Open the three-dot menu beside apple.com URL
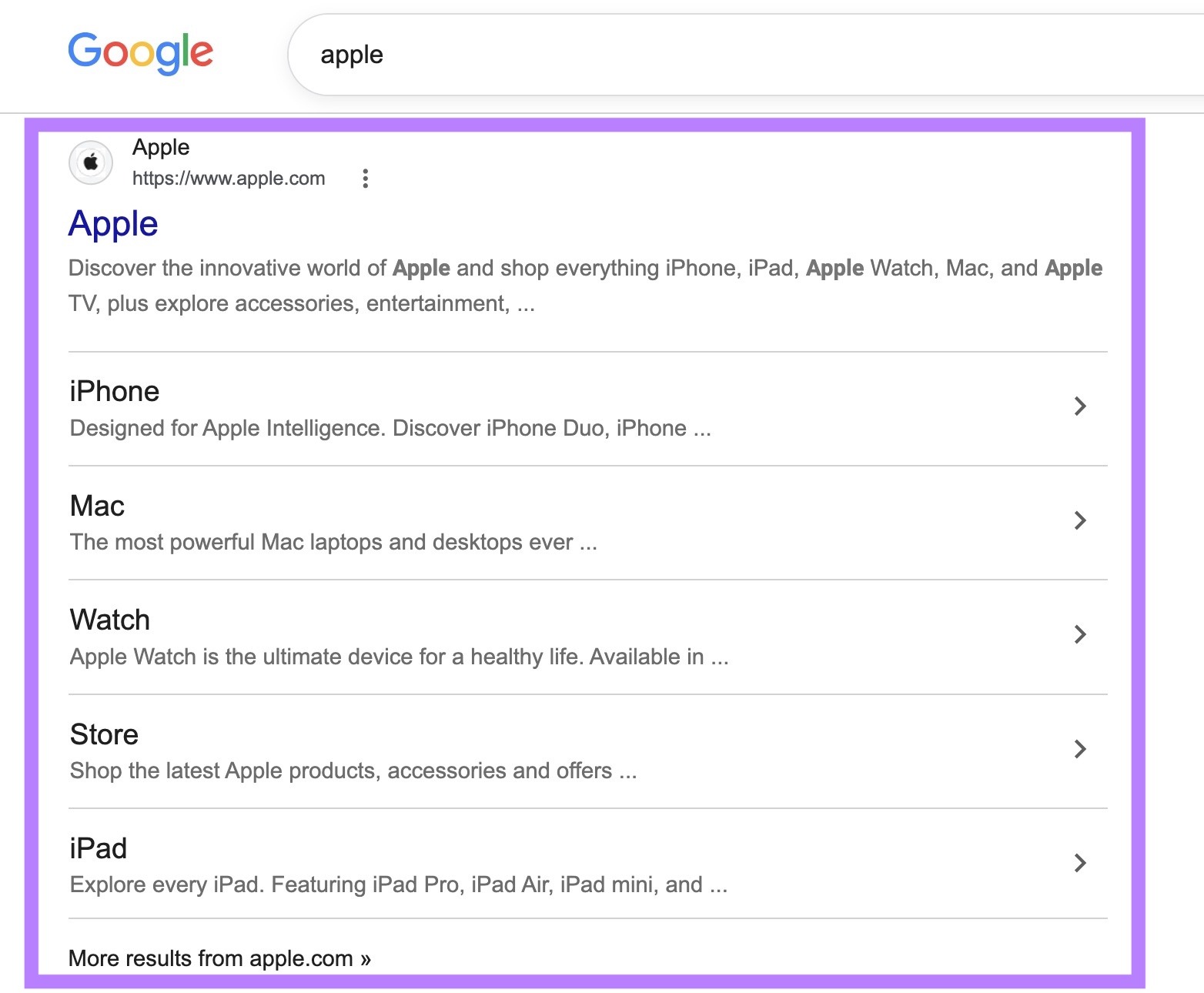Image resolution: width=1204 pixels, height=993 pixels. (x=366, y=179)
